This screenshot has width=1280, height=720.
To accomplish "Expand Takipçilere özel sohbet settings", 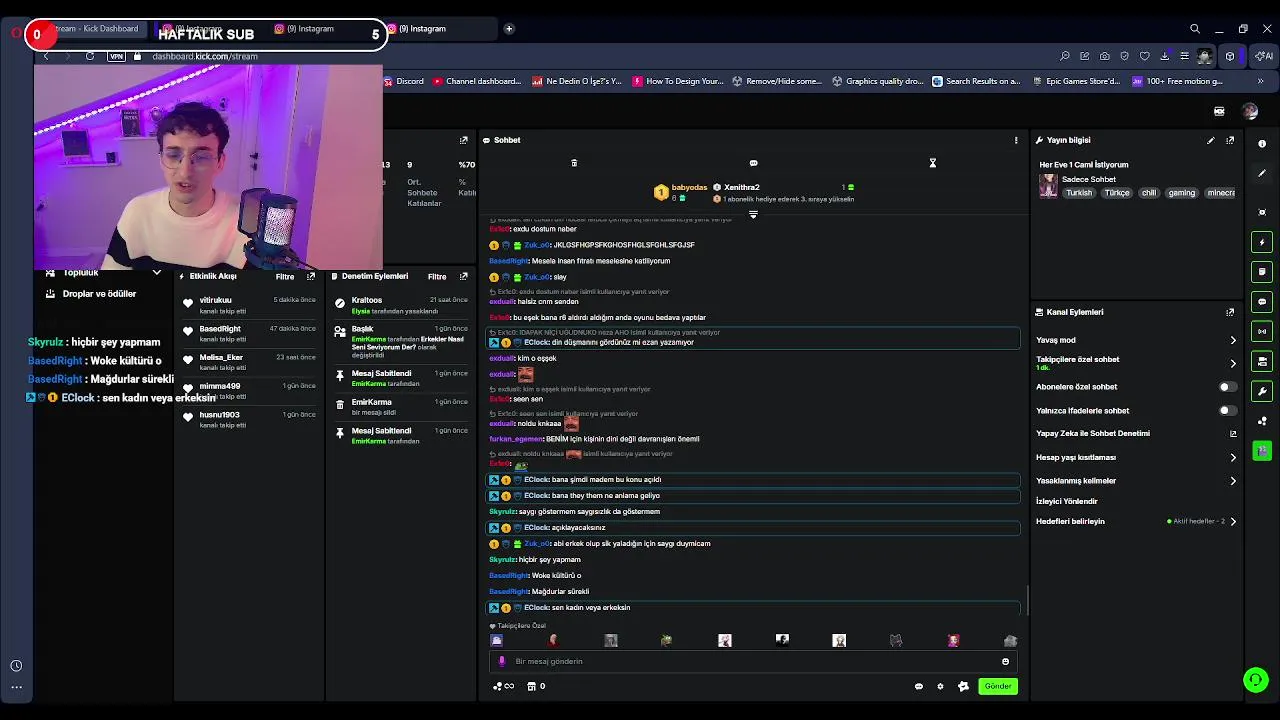I will point(1232,363).
